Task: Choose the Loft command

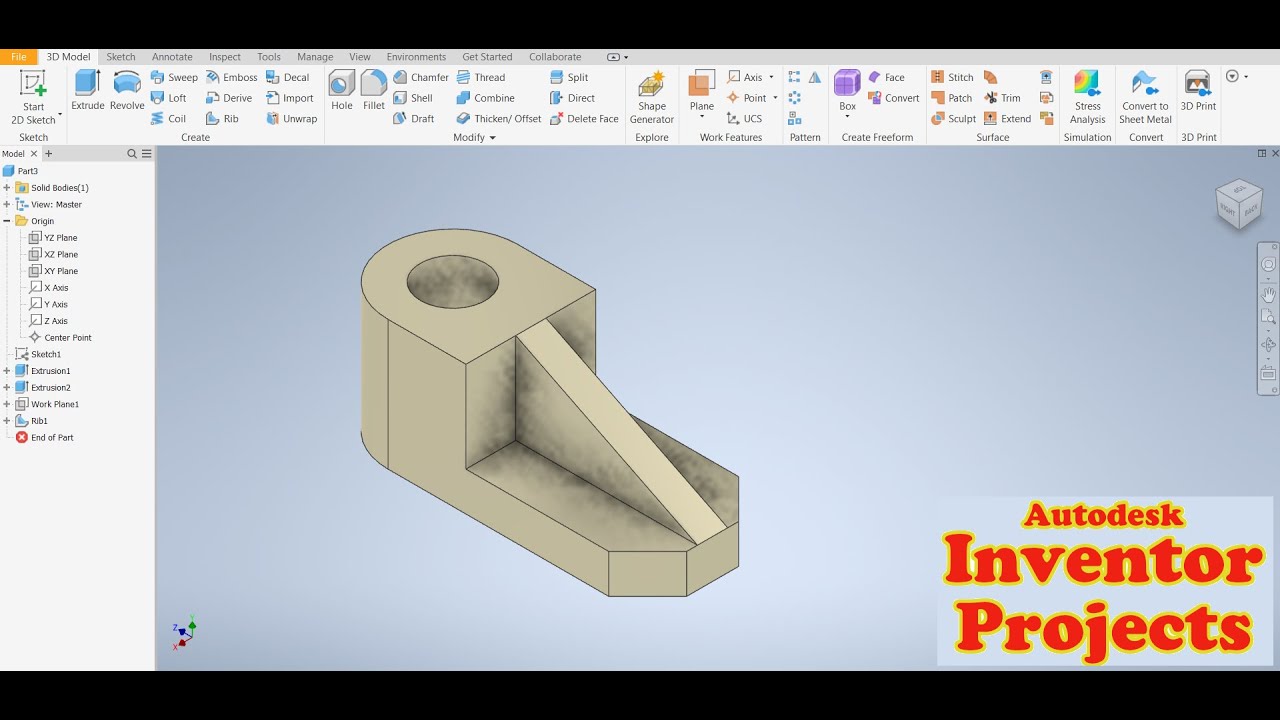Action: (x=169, y=98)
